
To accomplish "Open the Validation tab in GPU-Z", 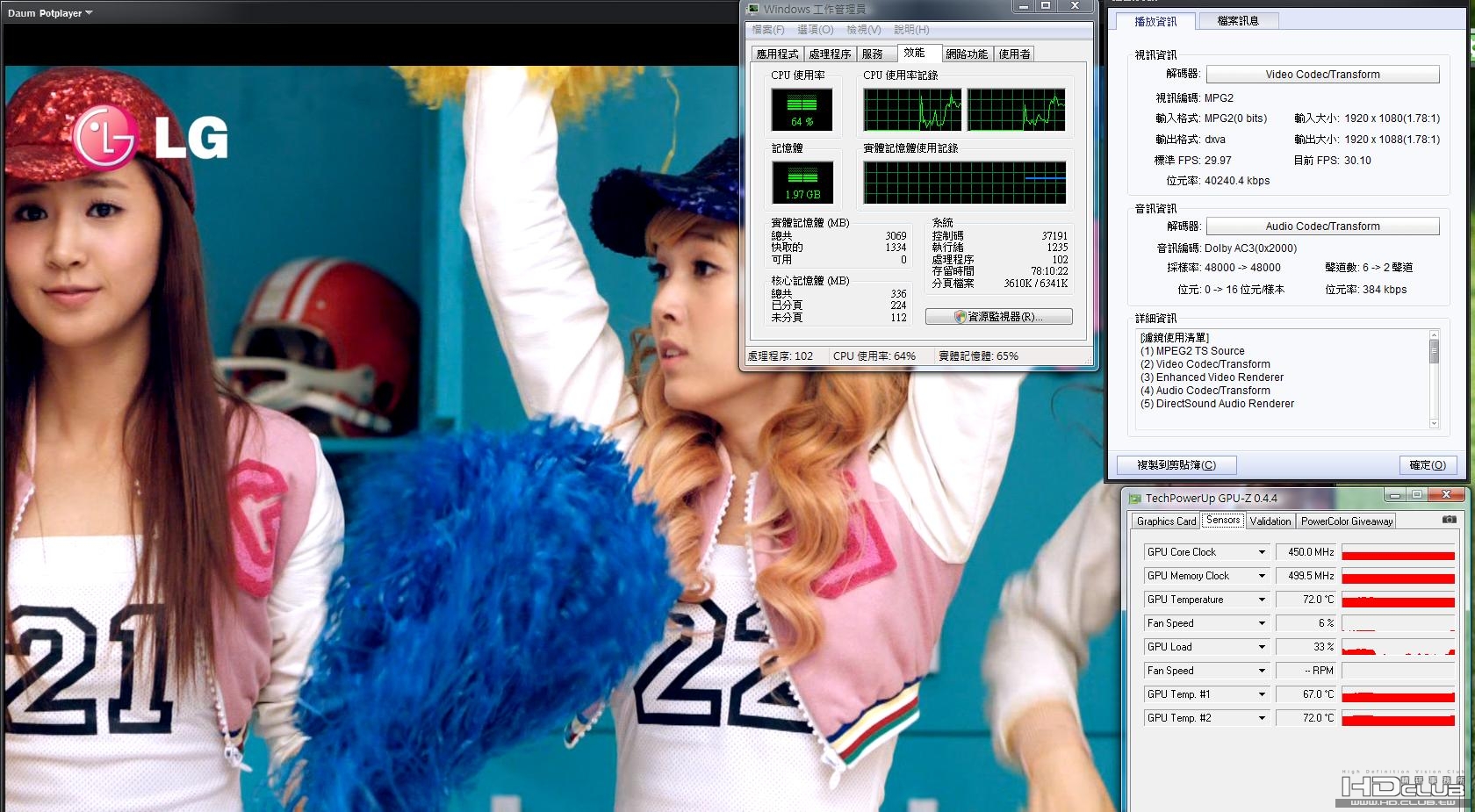I will (1270, 521).
